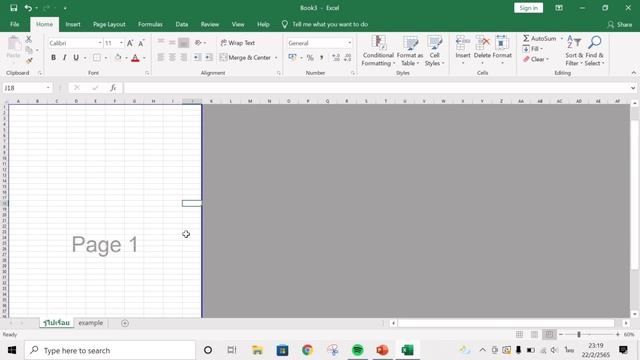The height and width of the screenshot is (360, 640).
Task: Apply red font color
Action: (136, 58)
